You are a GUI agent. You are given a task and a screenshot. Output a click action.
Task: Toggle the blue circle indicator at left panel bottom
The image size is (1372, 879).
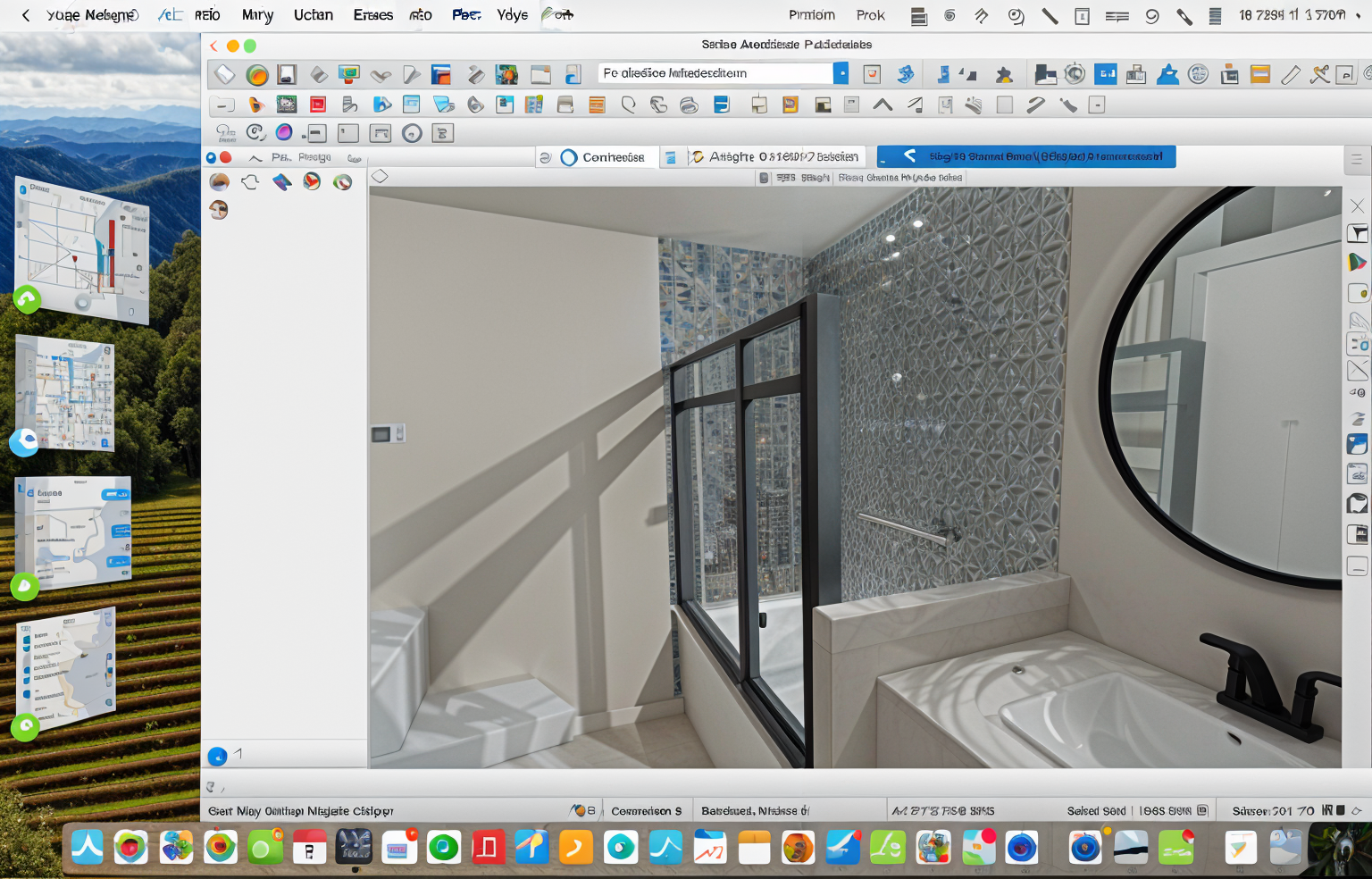[x=217, y=757]
